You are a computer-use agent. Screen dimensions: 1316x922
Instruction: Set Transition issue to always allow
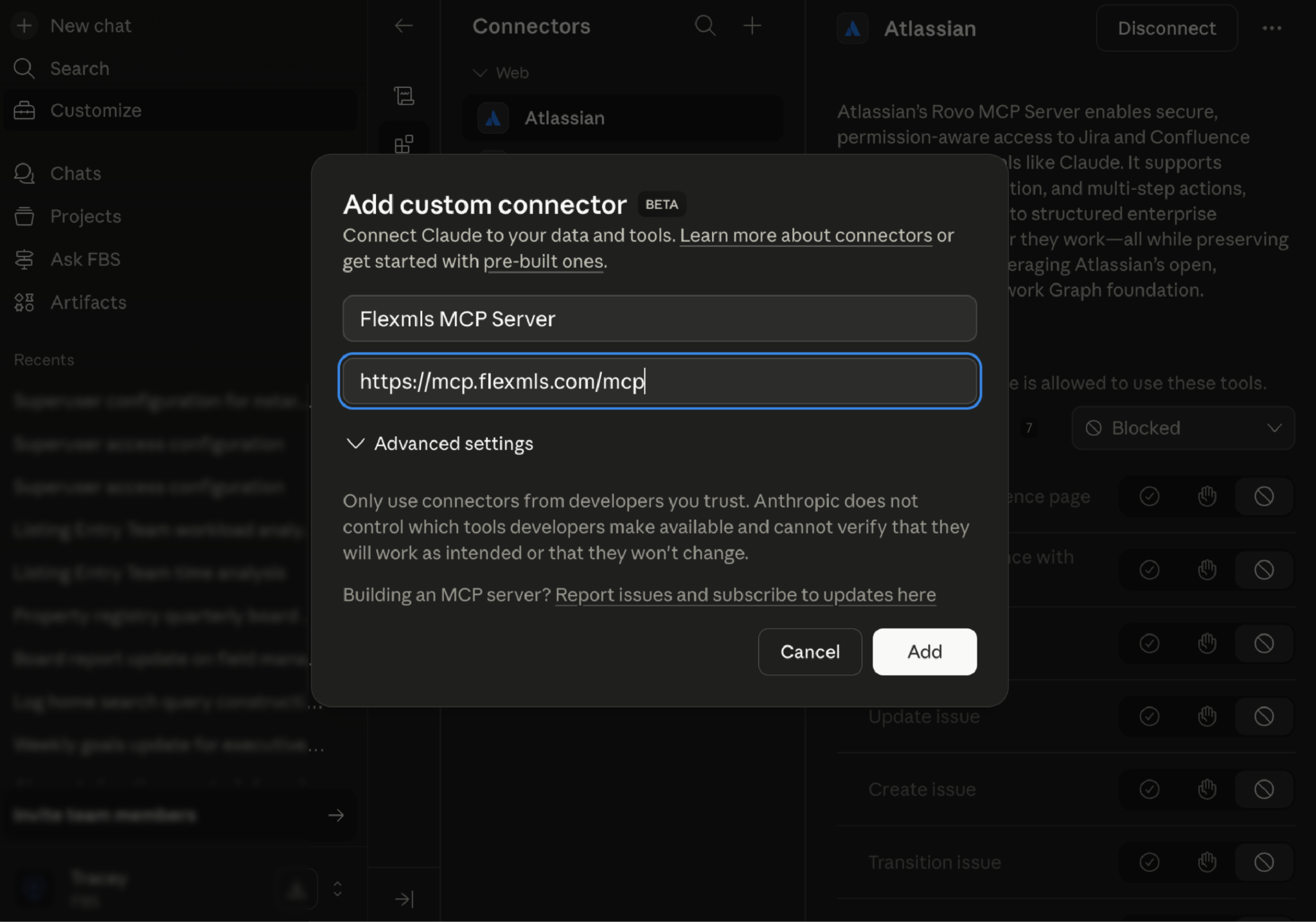coord(1149,862)
